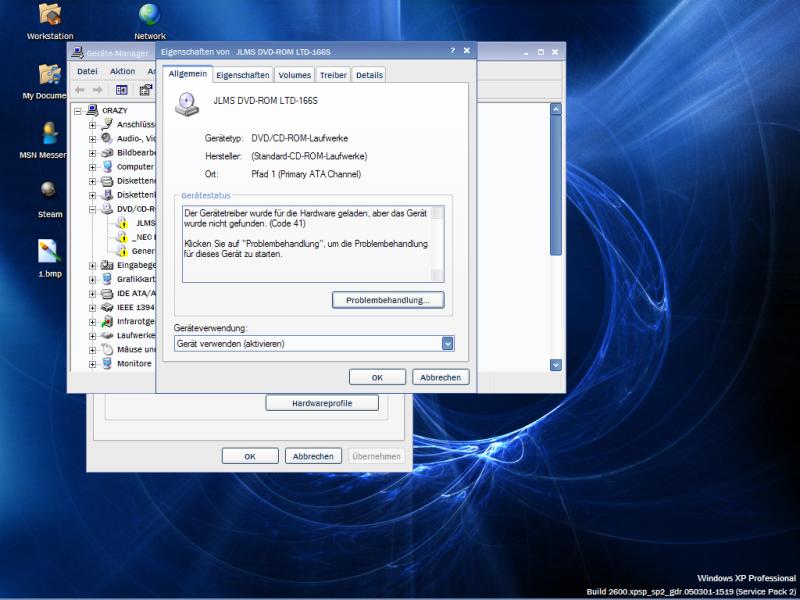This screenshot has height=600, width=800.
Task: Expand the Computer category node
Action: 92,167
